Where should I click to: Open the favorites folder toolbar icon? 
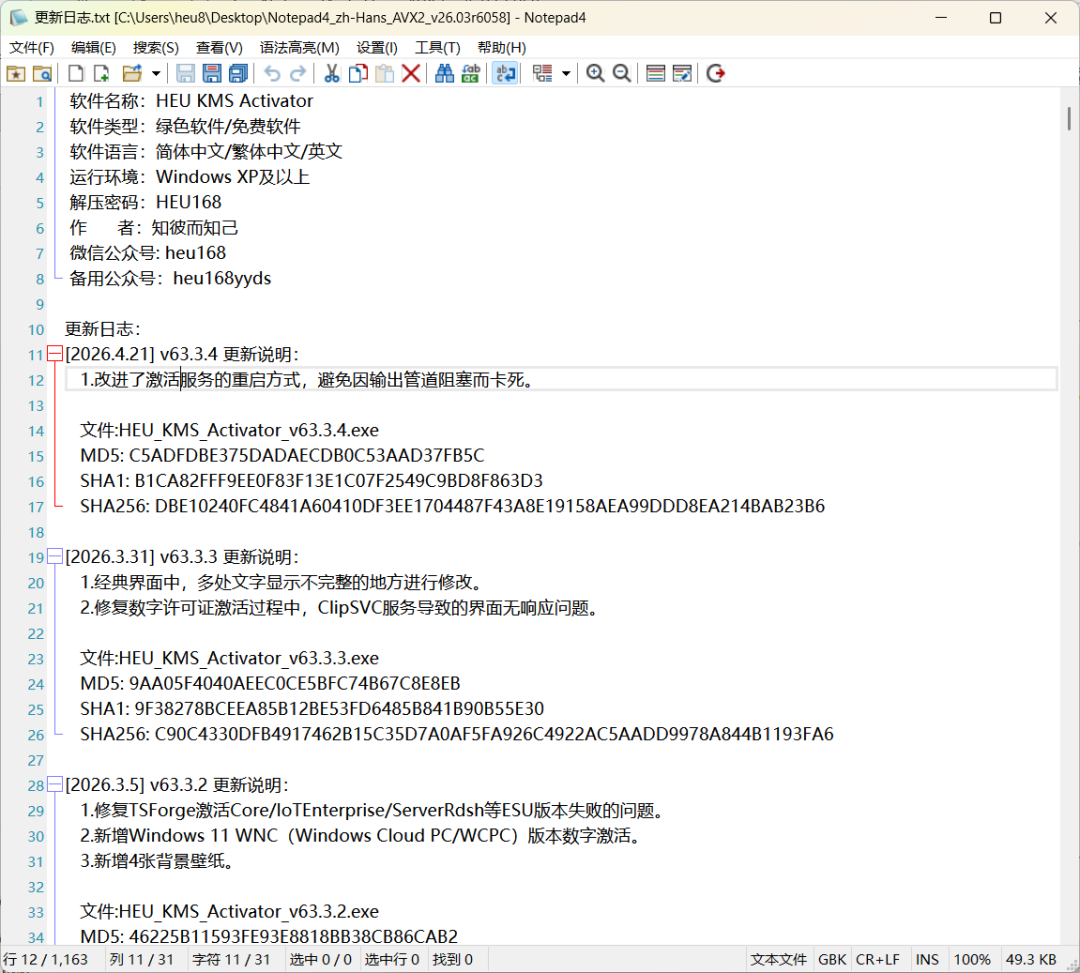pyautogui.click(x=16, y=74)
